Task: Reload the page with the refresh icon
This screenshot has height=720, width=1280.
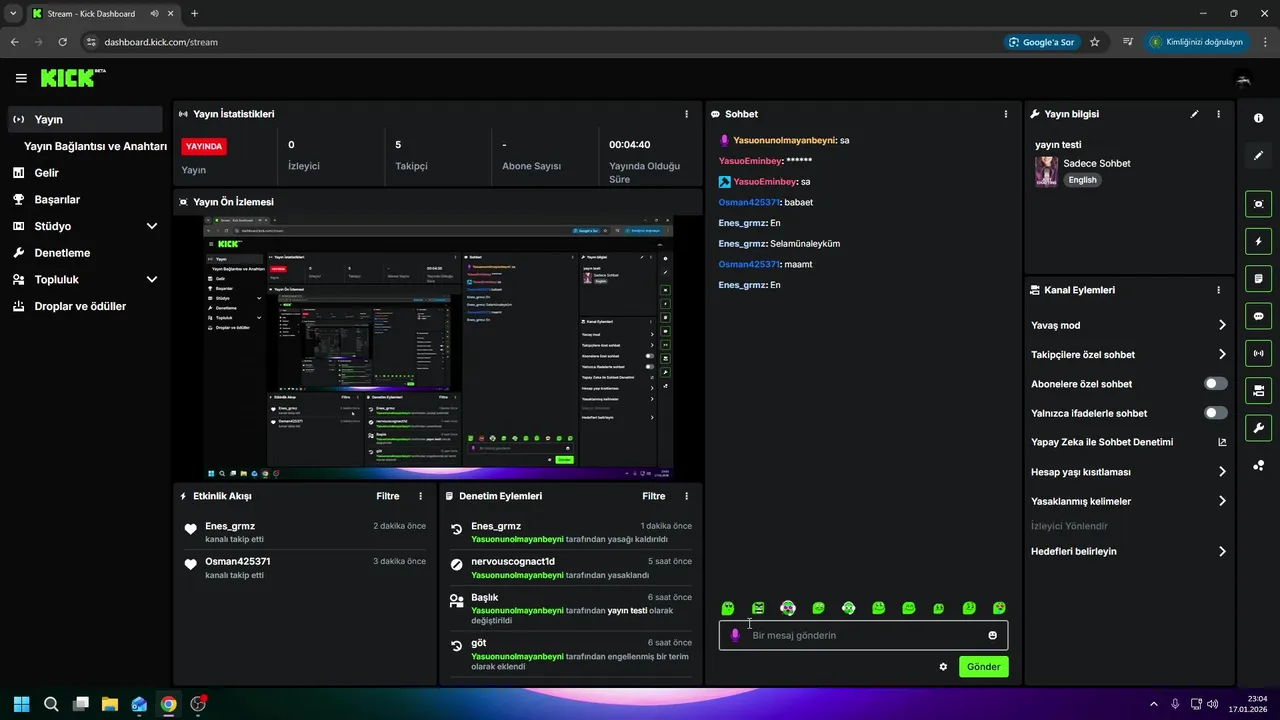Action: (63, 42)
